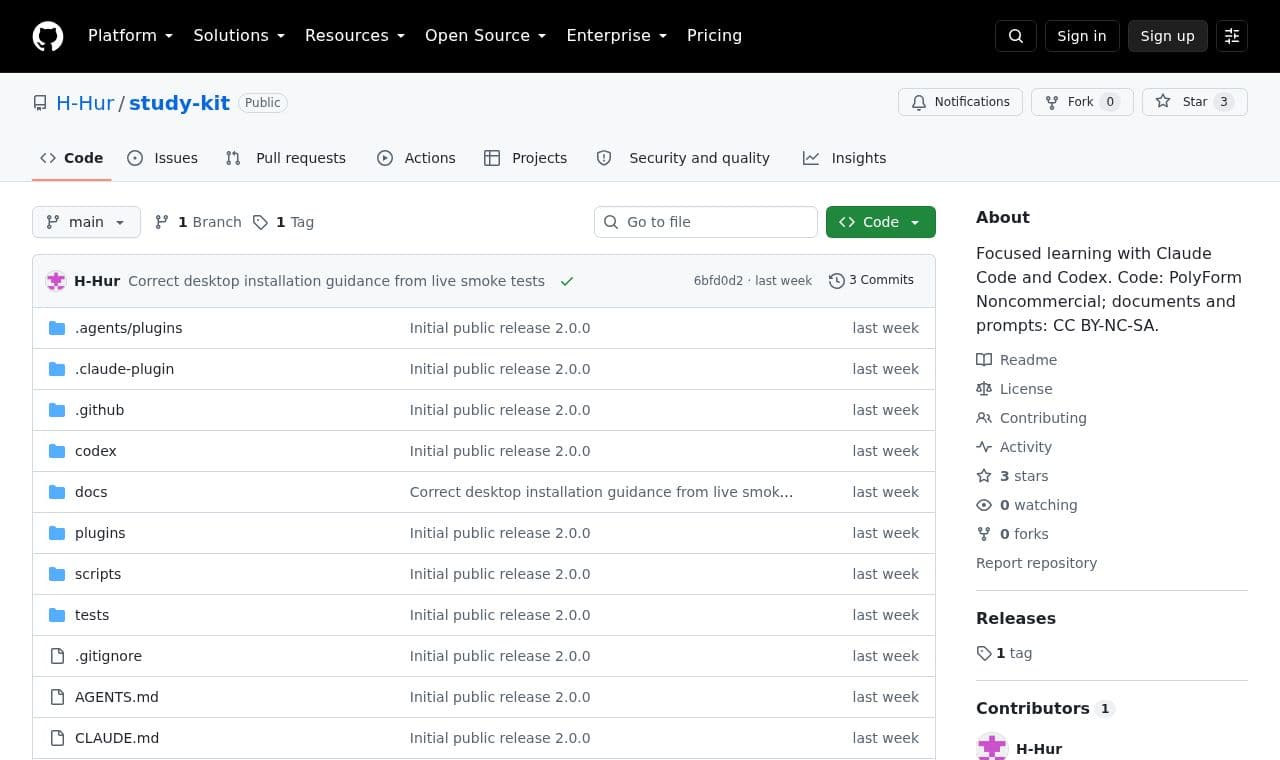Click tag icon beside 1 tag in Releases
Screen dimensions: 1280x760
click(984, 653)
